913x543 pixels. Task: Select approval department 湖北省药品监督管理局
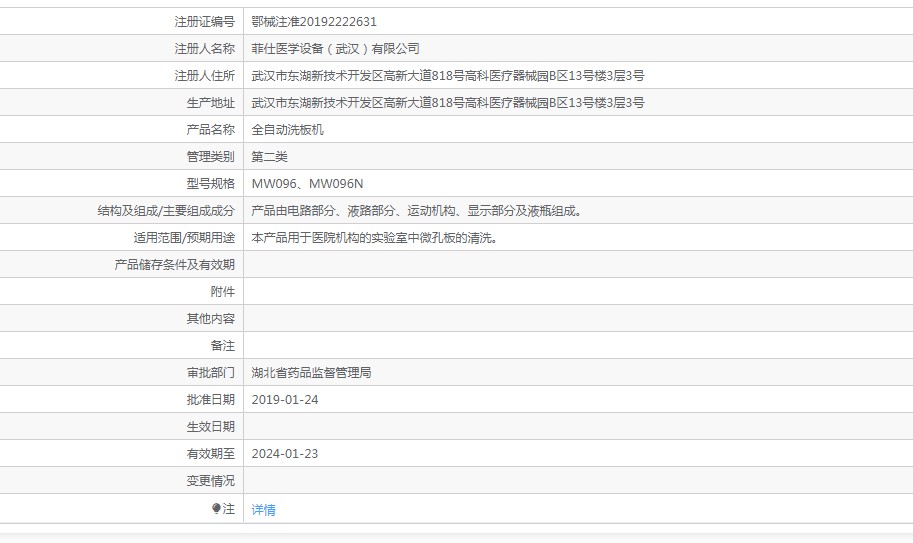[311, 372]
